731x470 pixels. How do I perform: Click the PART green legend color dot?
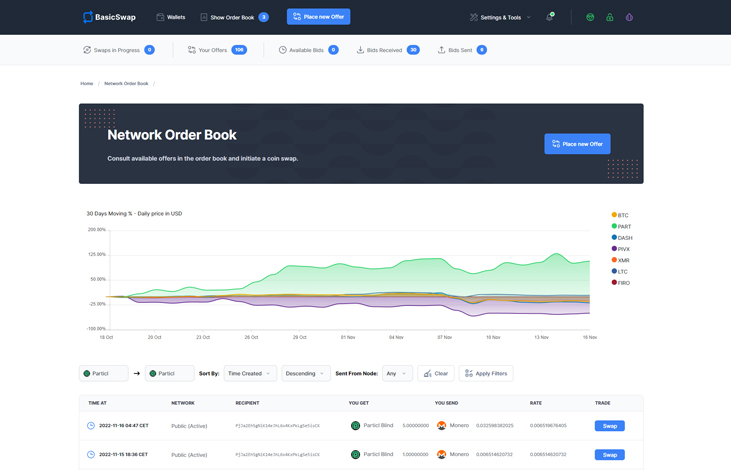coord(614,226)
